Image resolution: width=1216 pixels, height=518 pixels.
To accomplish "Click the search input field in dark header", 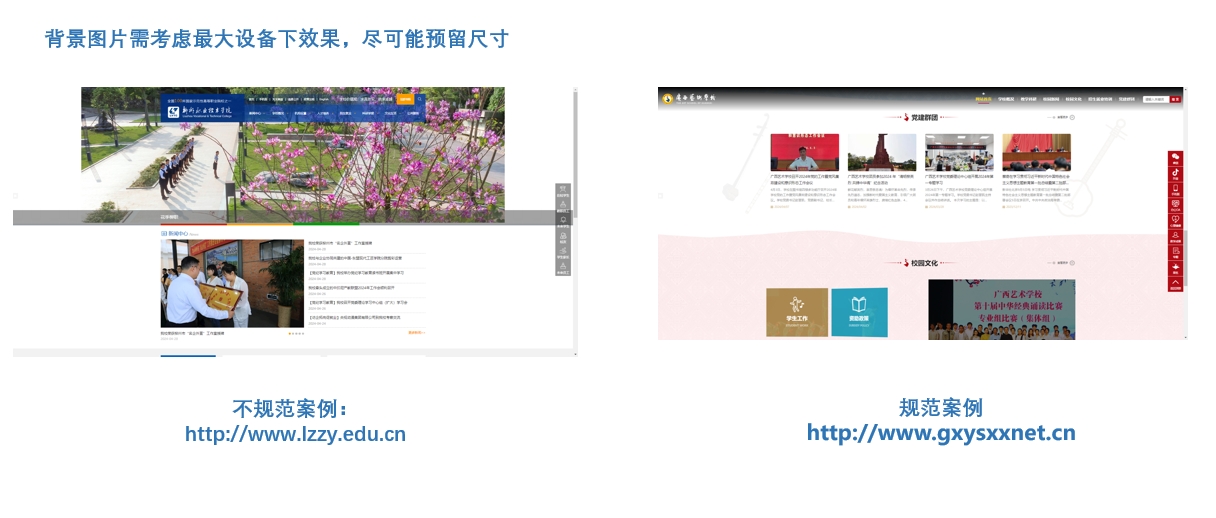I will 1155,99.
